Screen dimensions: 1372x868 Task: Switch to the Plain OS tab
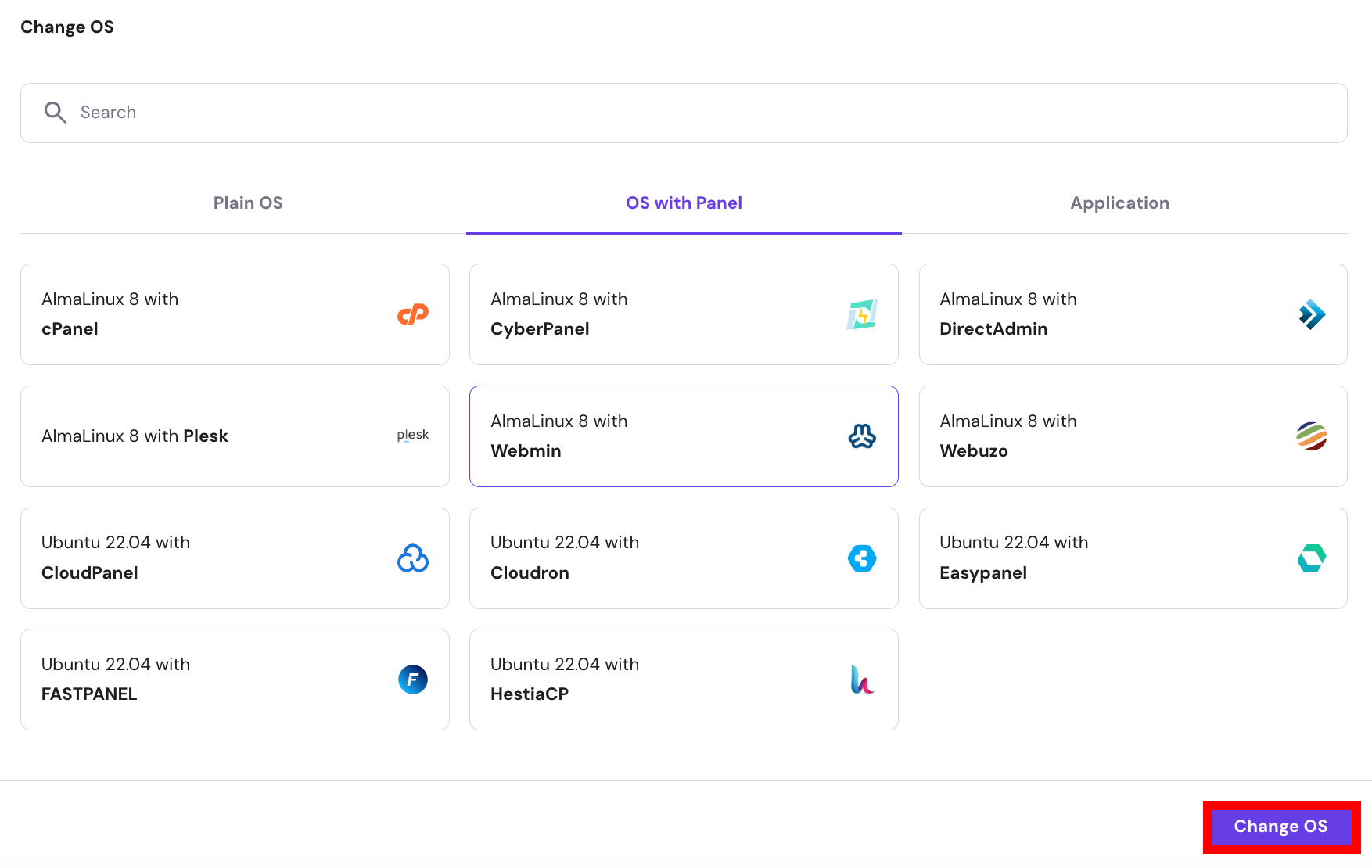(248, 203)
